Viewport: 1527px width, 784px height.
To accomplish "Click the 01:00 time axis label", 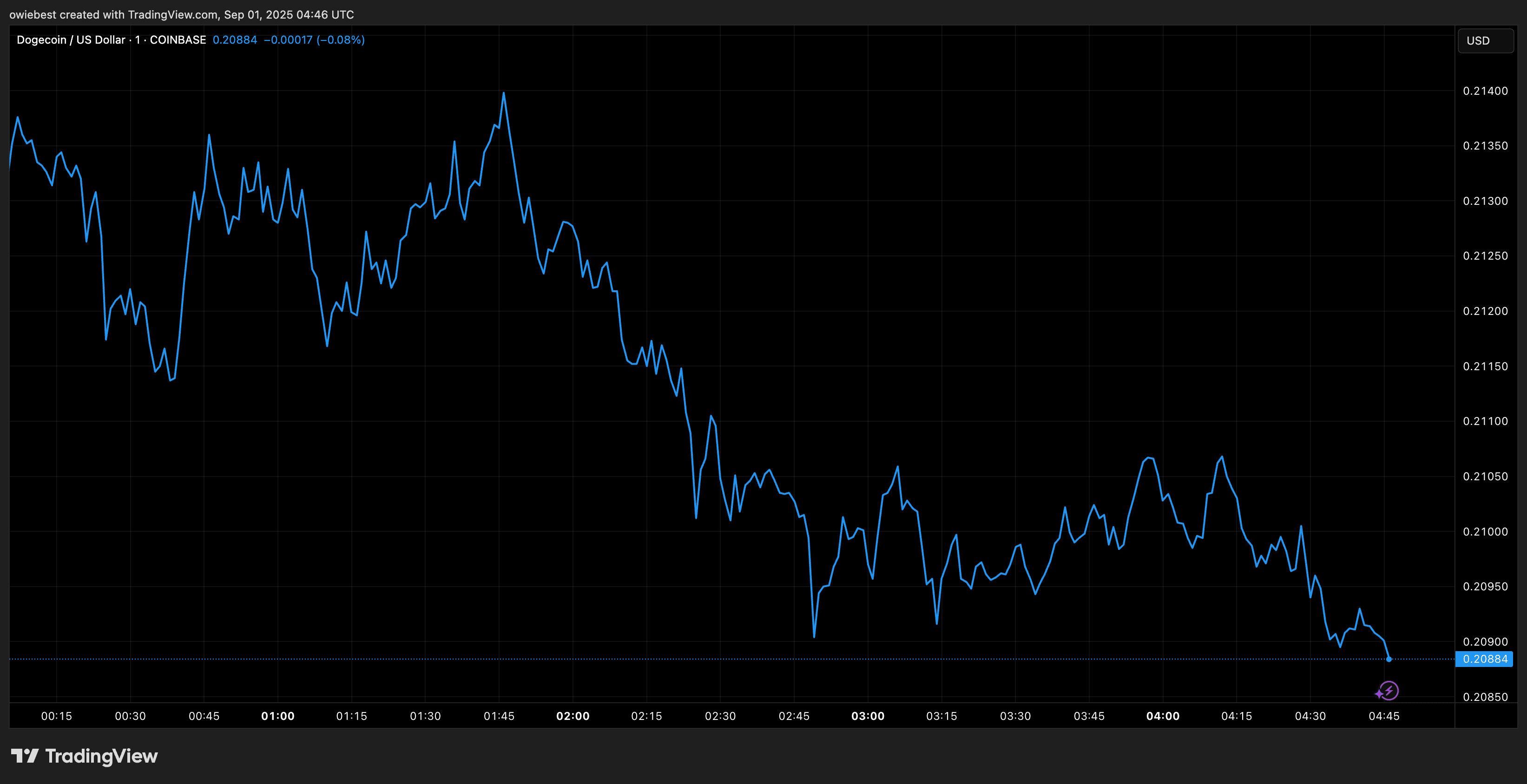I will [x=277, y=716].
